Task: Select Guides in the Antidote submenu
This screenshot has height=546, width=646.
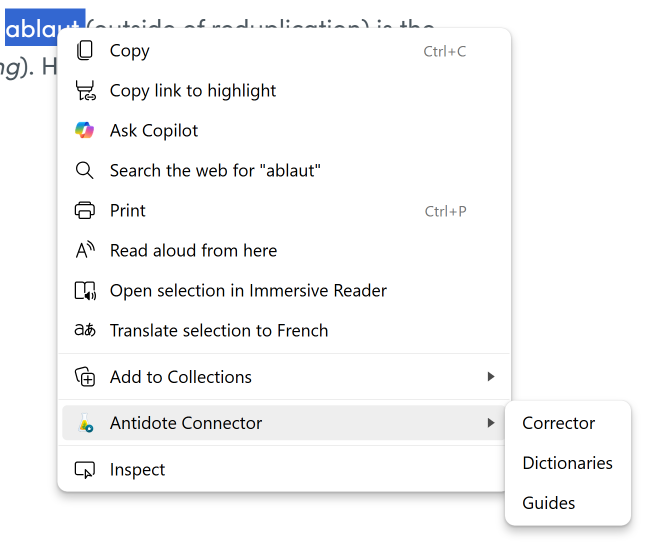Action: point(549,503)
